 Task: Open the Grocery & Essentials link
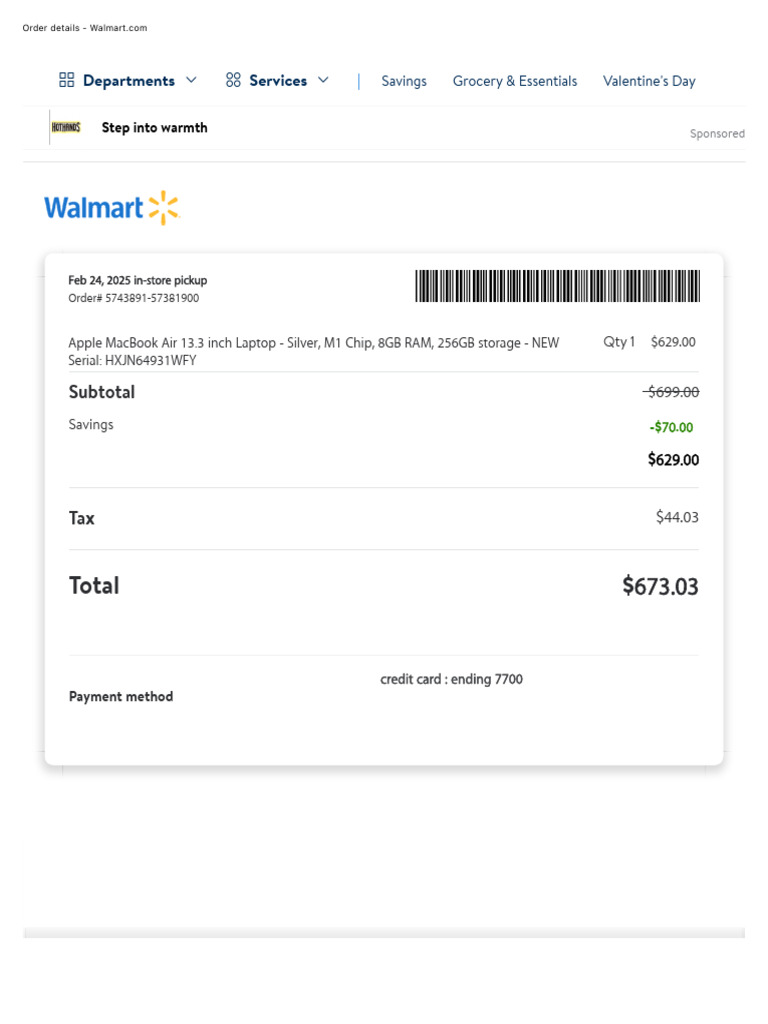click(515, 81)
